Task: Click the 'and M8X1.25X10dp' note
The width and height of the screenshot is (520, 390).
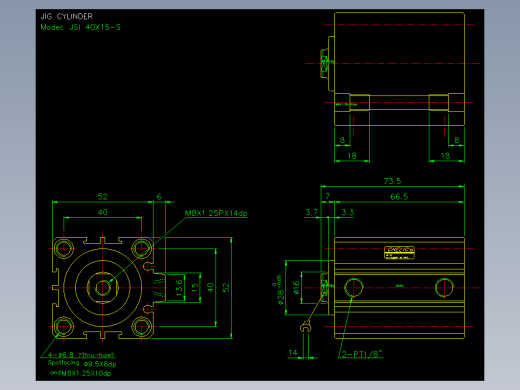Action: [x=80, y=373]
